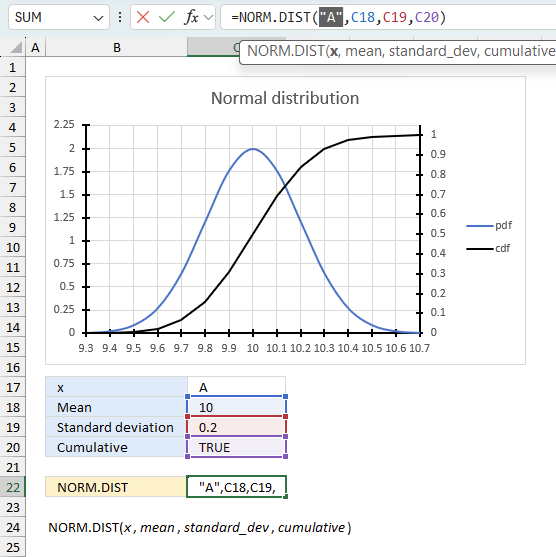The width and height of the screenshot is (556, 557).
Task: Select the pdf legend entry
Action: point(489,225)
